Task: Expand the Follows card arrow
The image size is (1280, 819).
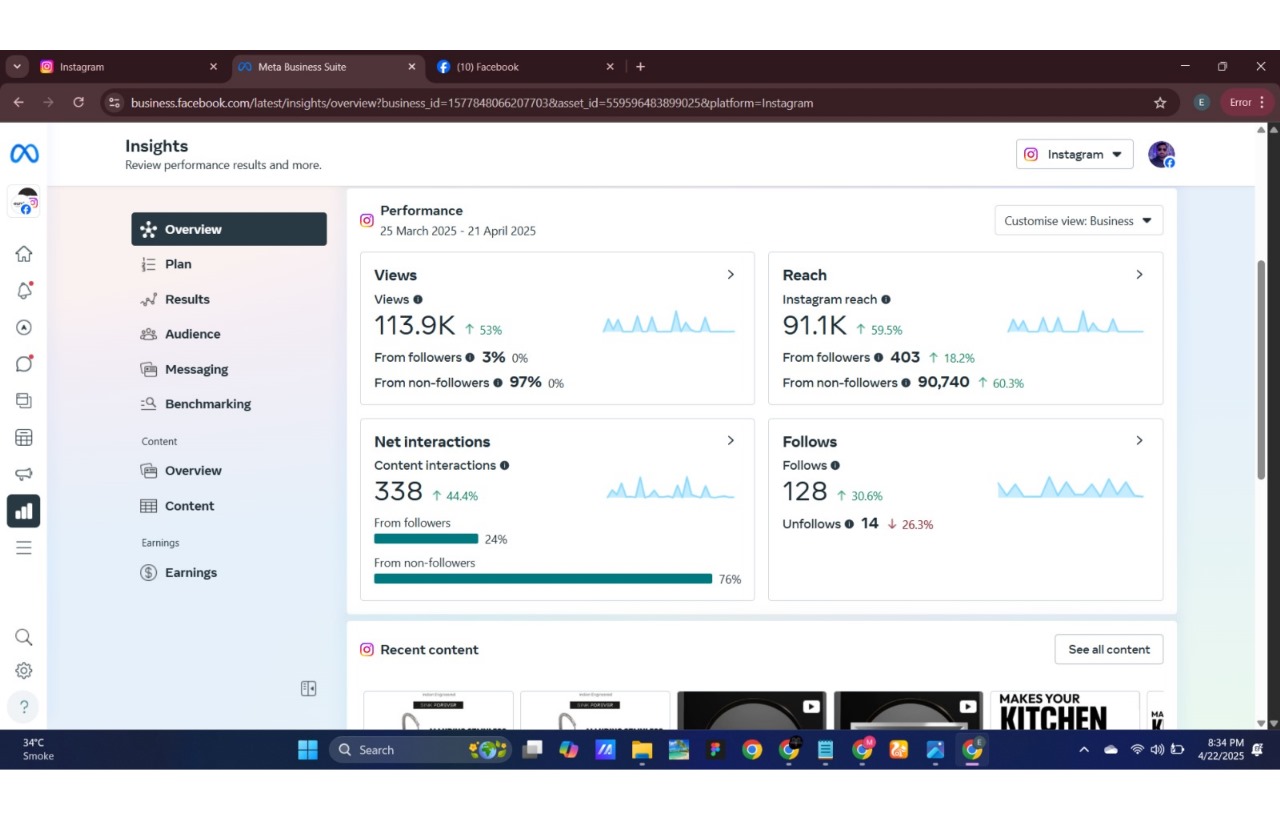Action: (x=1139, y=441)
